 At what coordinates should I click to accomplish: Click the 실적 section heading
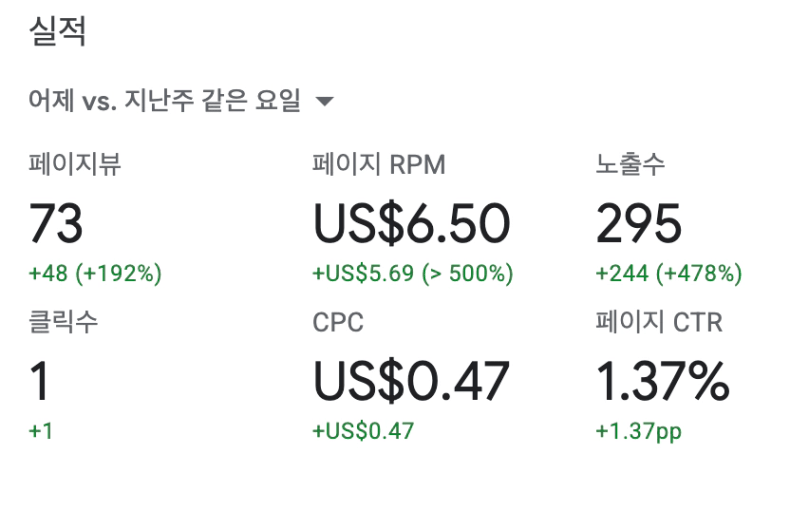point(57,31)
